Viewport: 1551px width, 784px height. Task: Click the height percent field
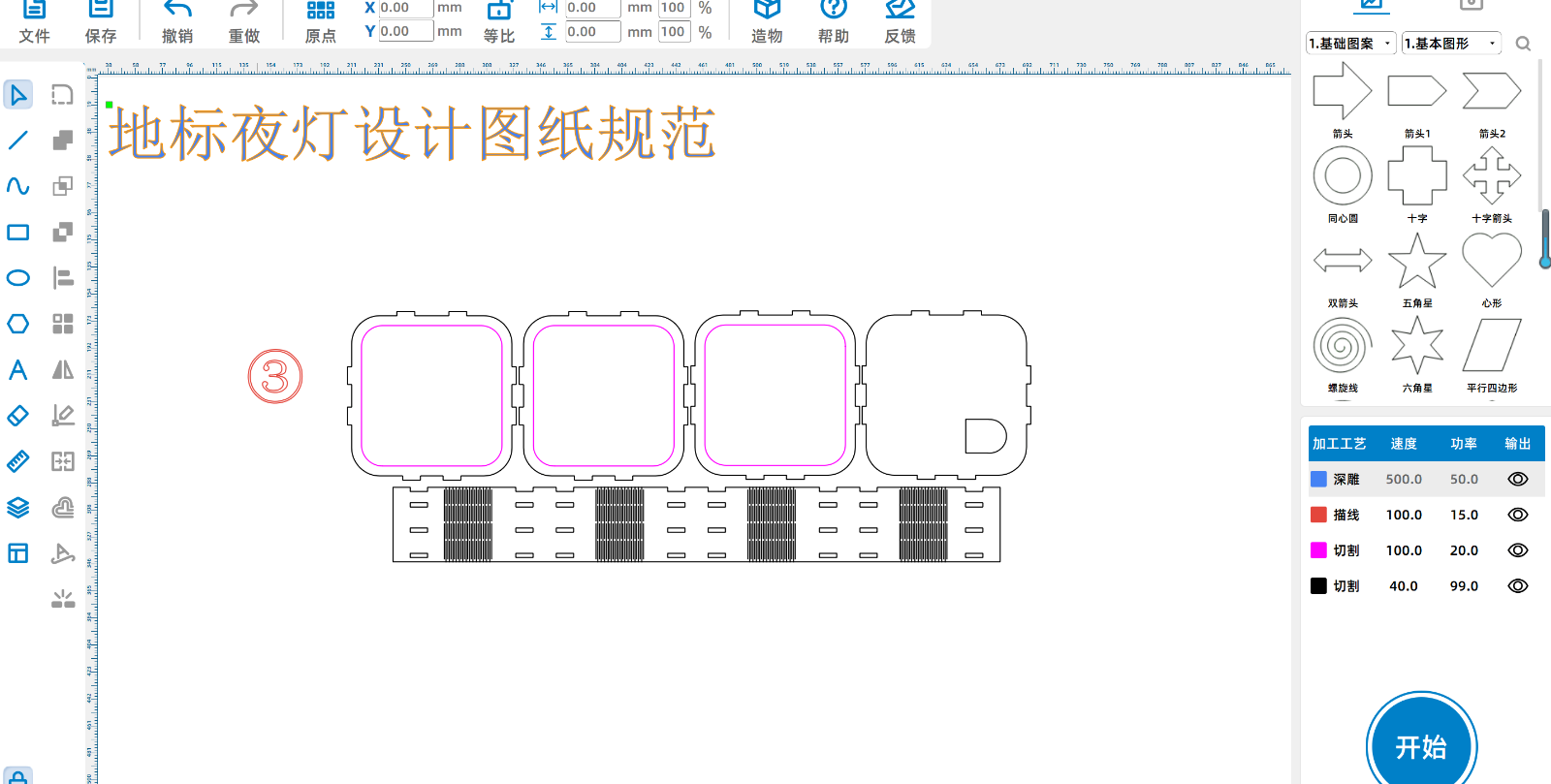pyautogui.click(x=674, y=31)
